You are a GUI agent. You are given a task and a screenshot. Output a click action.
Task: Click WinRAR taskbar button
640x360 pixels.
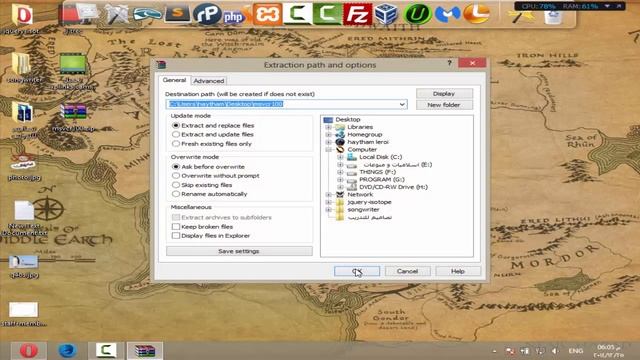(145, 350)
